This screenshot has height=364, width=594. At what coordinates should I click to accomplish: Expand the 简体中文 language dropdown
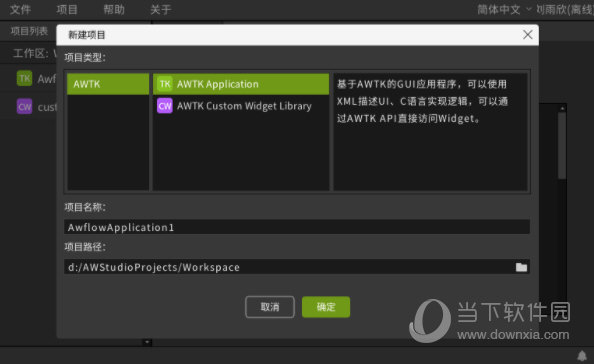point(504,9)
